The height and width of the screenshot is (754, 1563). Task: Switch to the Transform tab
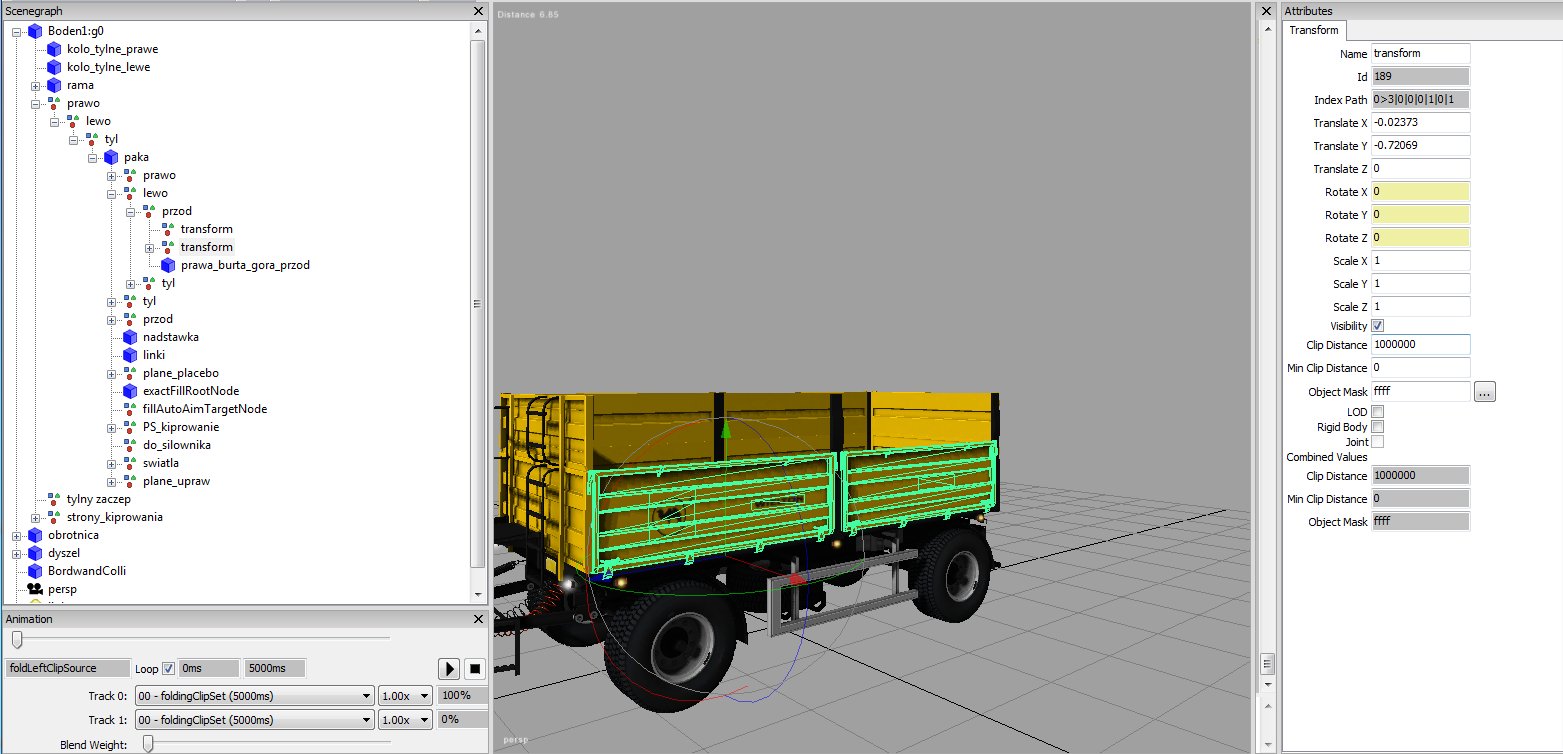pos(1314,30)
